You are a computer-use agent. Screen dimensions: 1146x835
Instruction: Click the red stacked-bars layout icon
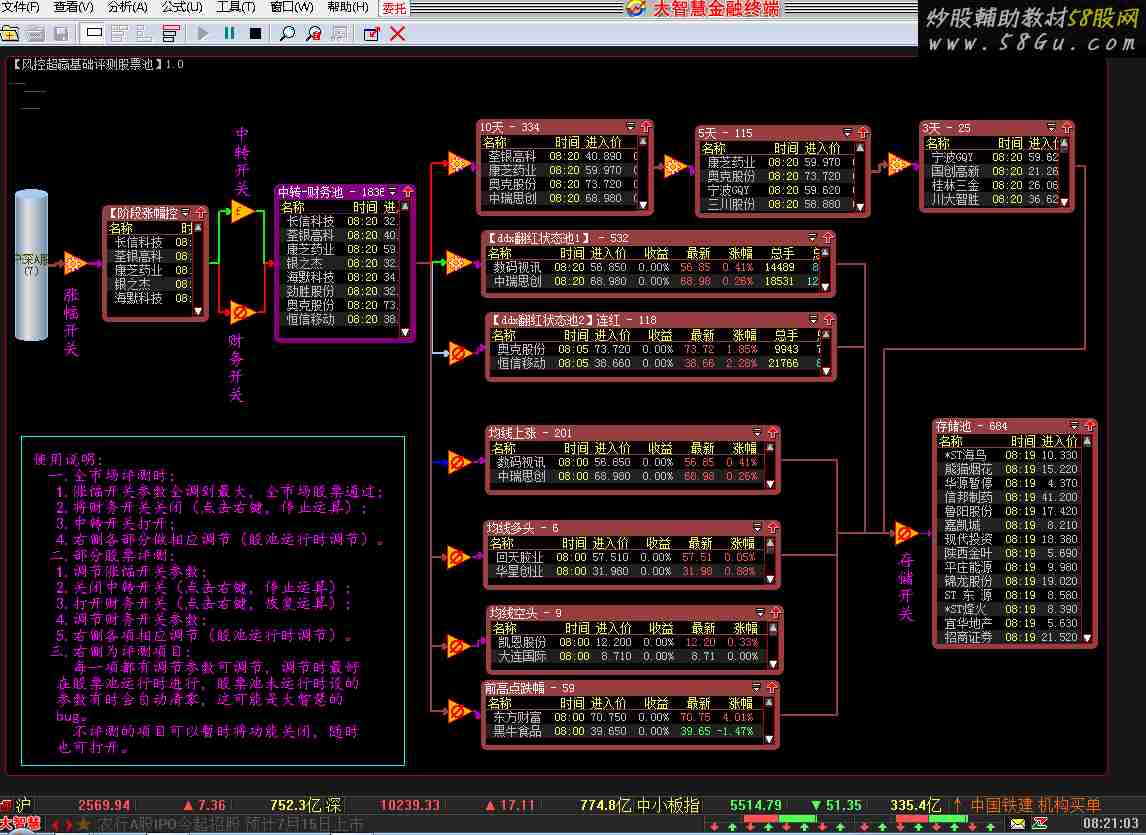pyautogui.click(x=171, y=34)
